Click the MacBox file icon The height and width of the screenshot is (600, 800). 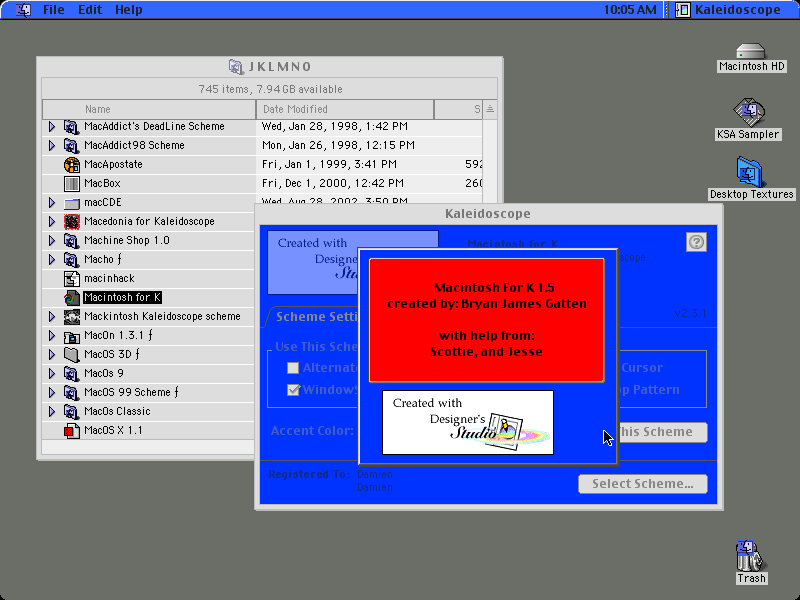(71, 183)
